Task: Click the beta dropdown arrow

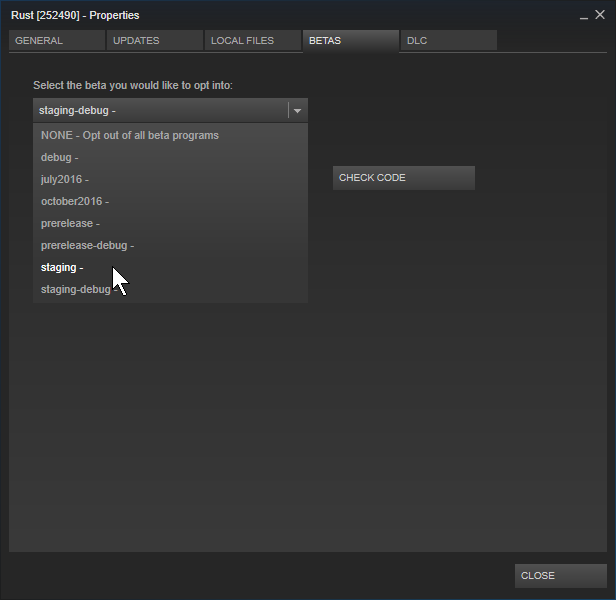Action: tap(297, 111)
